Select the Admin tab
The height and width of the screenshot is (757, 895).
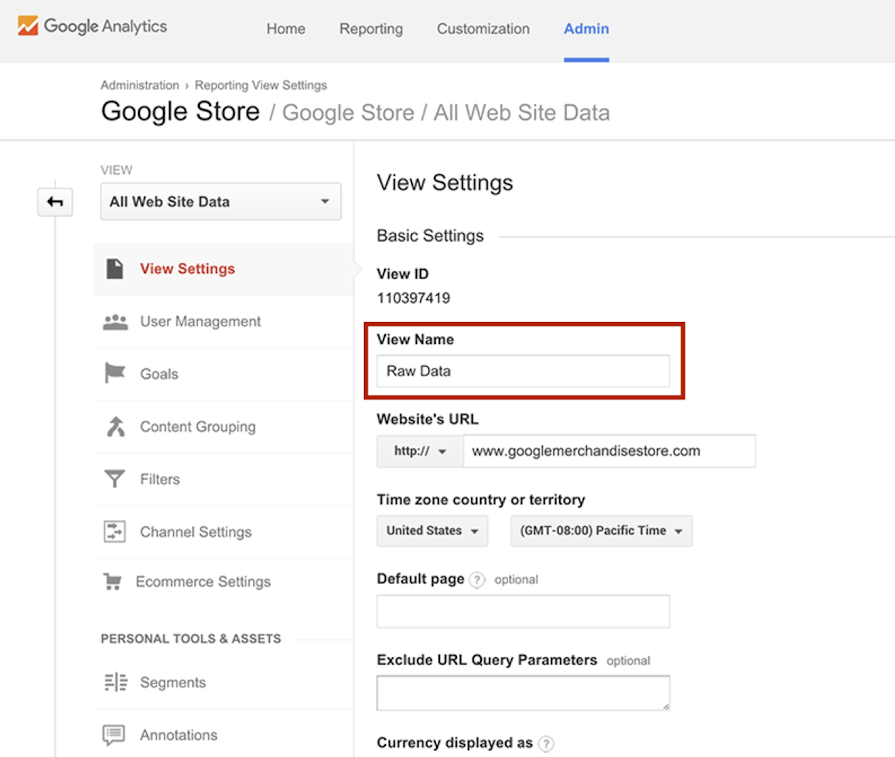click(x=586, y=29)
